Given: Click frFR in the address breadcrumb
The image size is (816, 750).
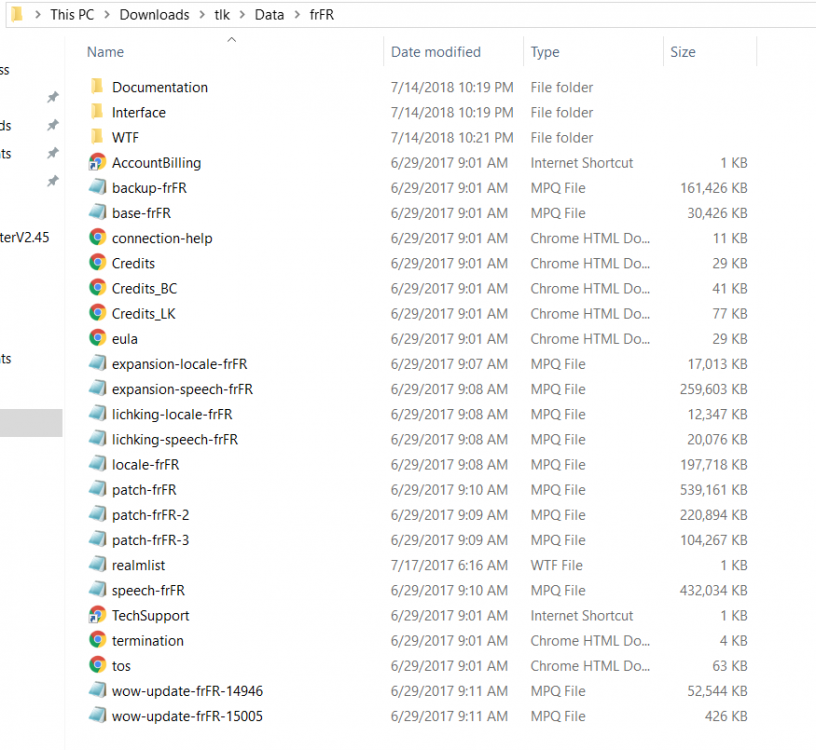Looking at the screenshot, I should point(322,15).
